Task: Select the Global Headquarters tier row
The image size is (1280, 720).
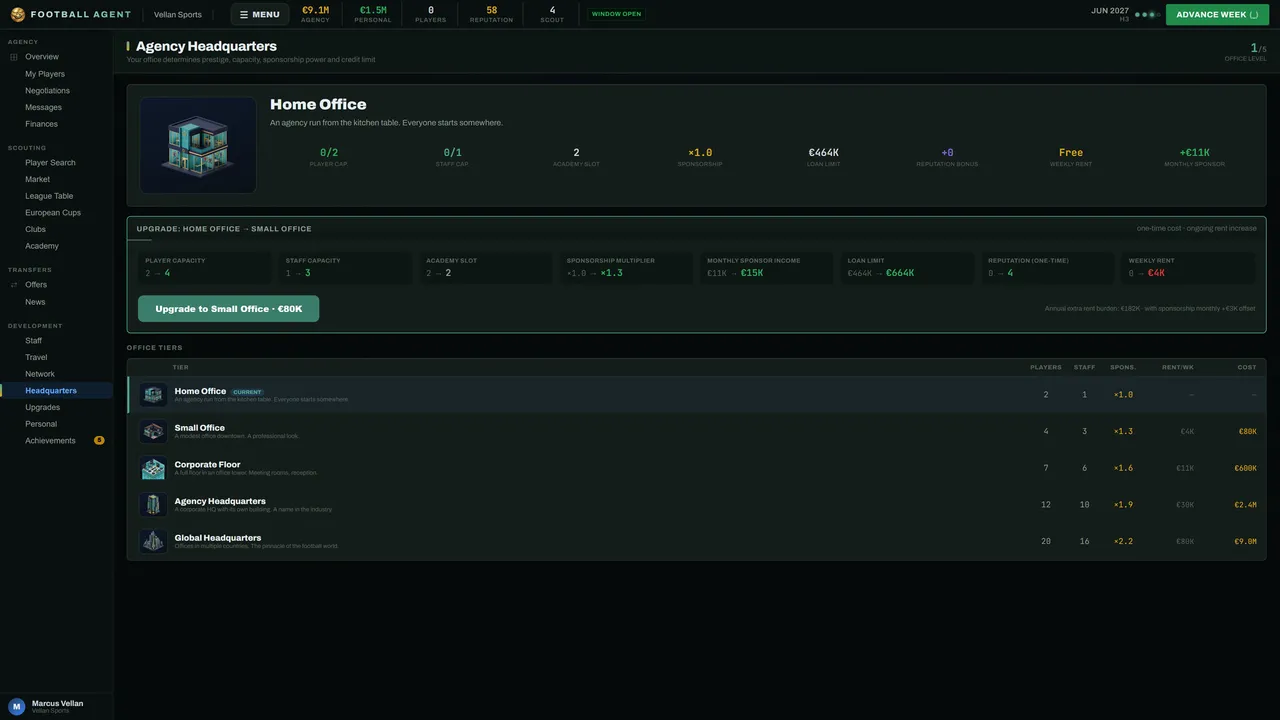Action: (696, 541)
